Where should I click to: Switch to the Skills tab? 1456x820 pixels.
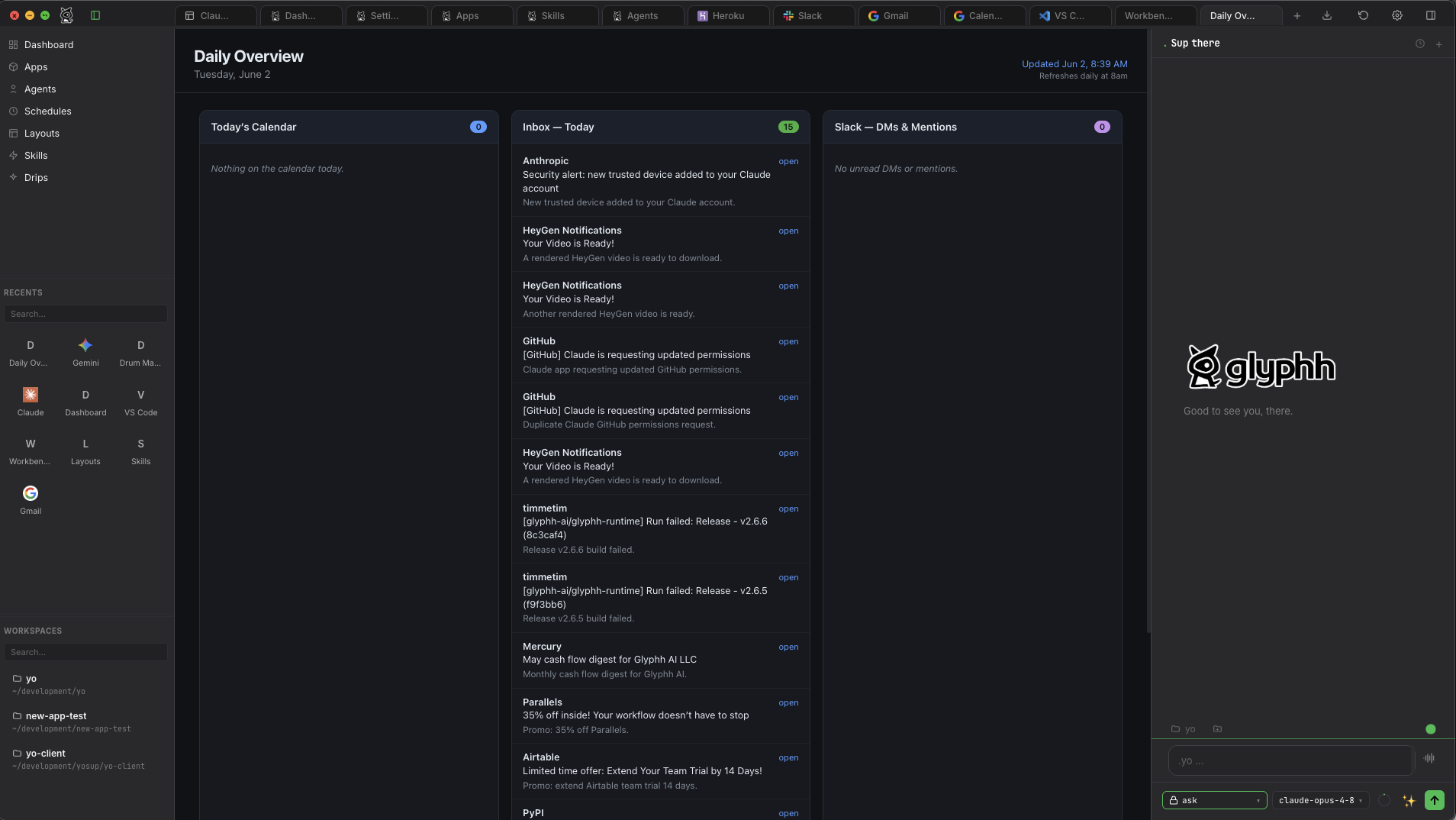point(558,16)
